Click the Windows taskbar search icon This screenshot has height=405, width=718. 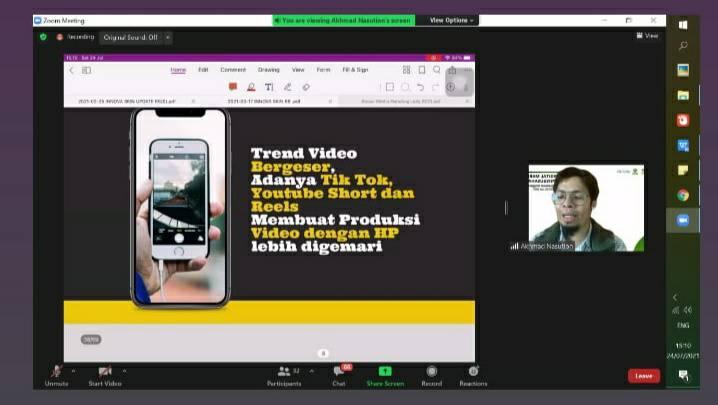click(x=683, y=46)
